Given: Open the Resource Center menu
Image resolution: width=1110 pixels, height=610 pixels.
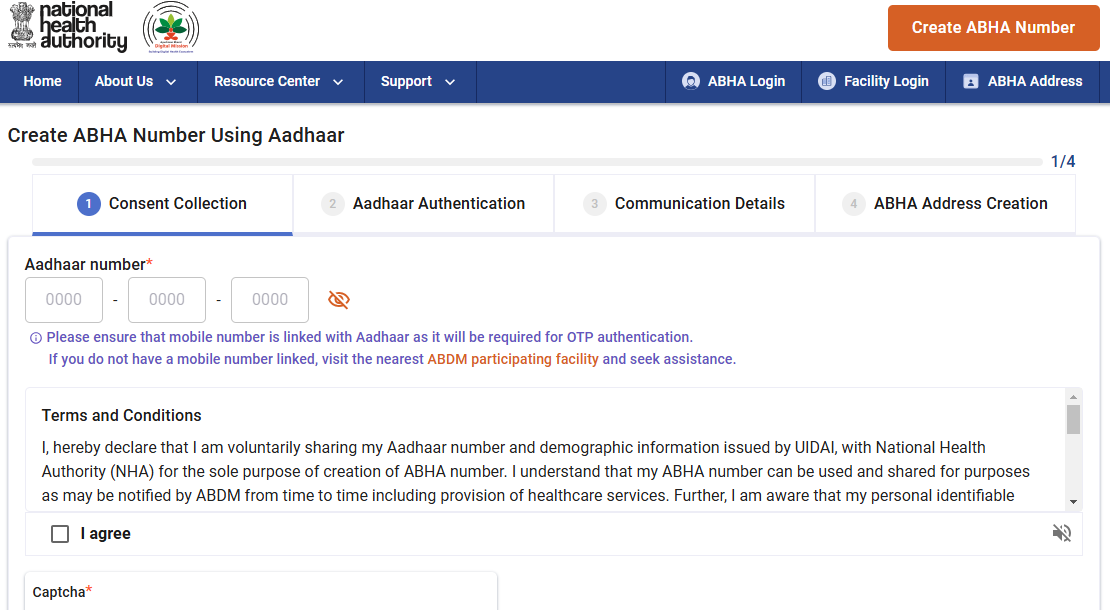Looking at the screenshot, I should click(x=280, y=81).
